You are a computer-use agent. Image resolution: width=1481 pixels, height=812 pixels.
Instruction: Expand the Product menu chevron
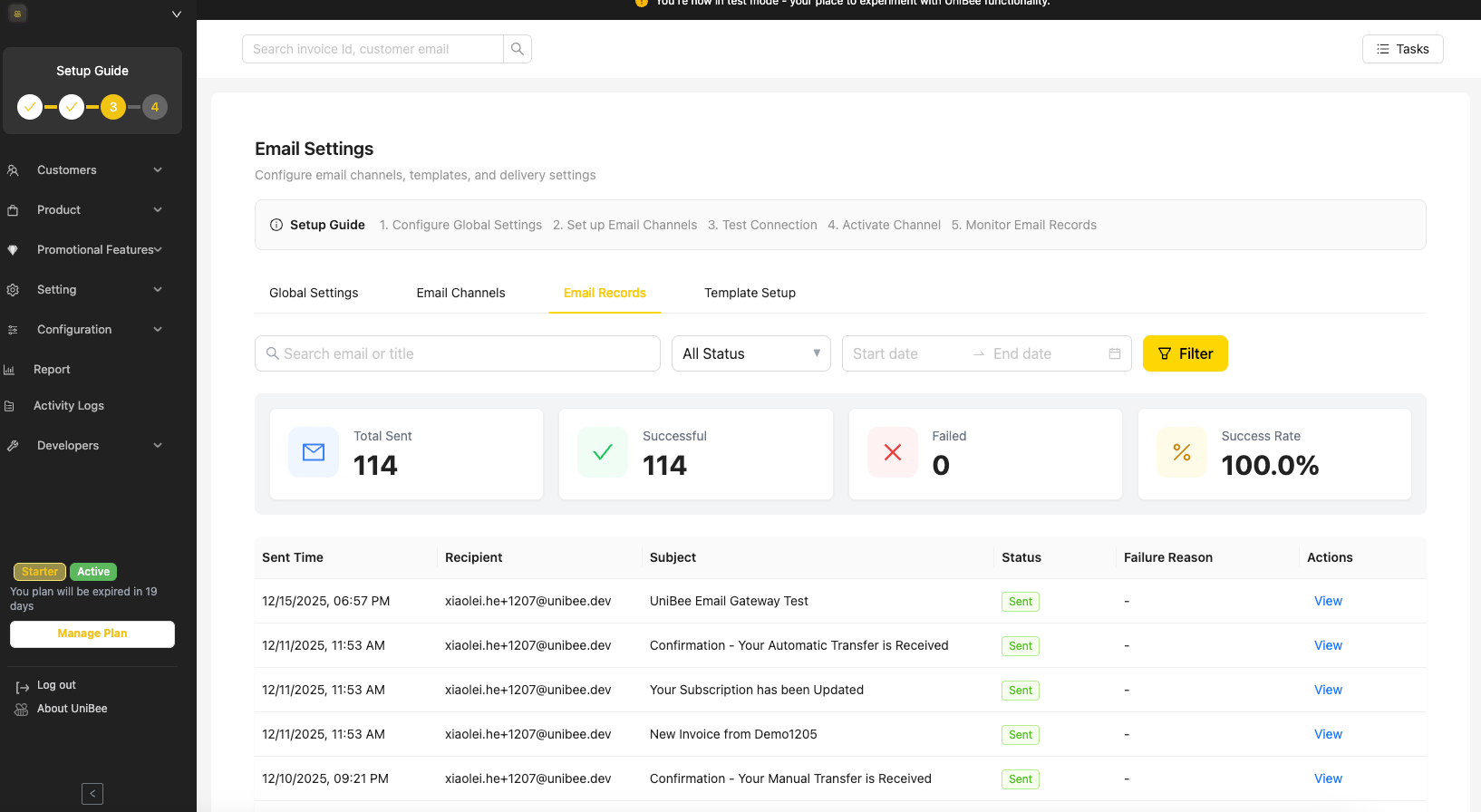tap(158, 210)
